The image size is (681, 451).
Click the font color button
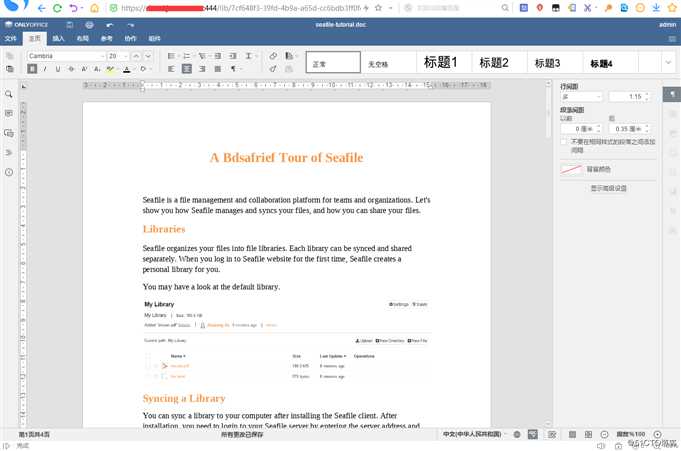[127, 69]
